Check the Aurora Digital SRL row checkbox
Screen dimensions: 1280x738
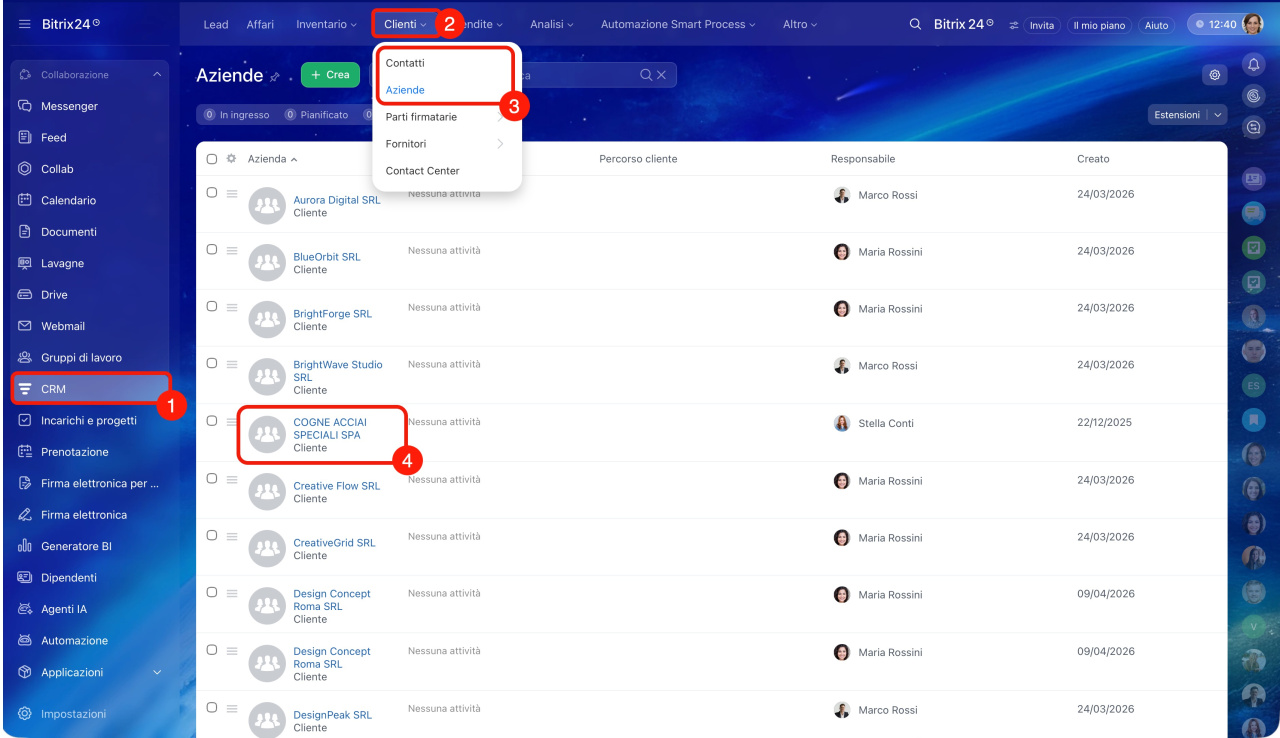click(212, 193)
